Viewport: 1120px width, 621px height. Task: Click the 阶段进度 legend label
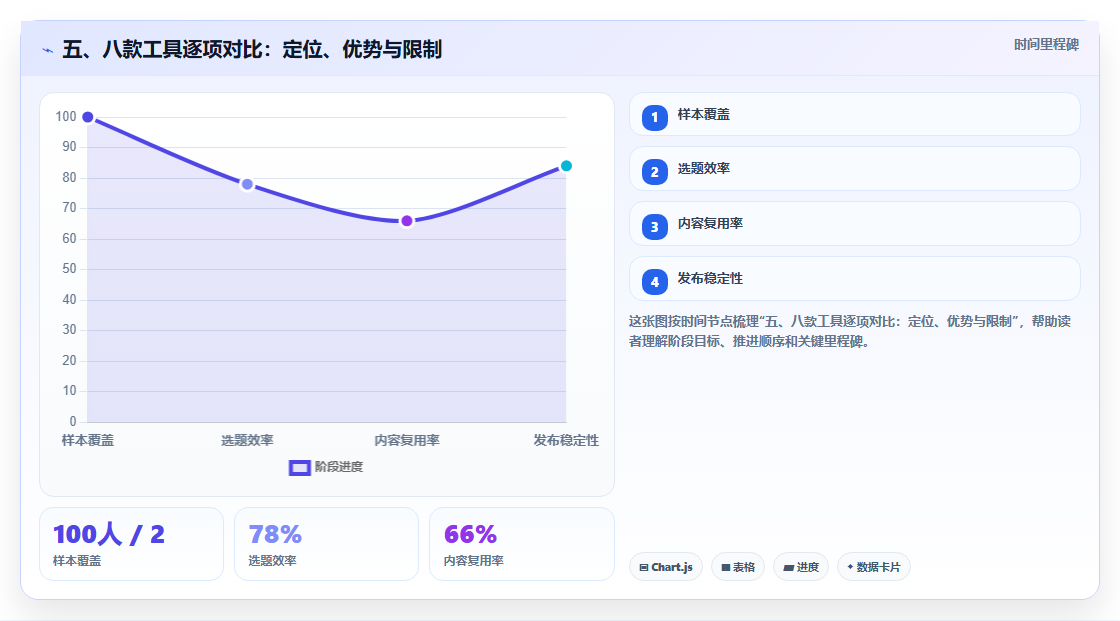coord(339,467)
